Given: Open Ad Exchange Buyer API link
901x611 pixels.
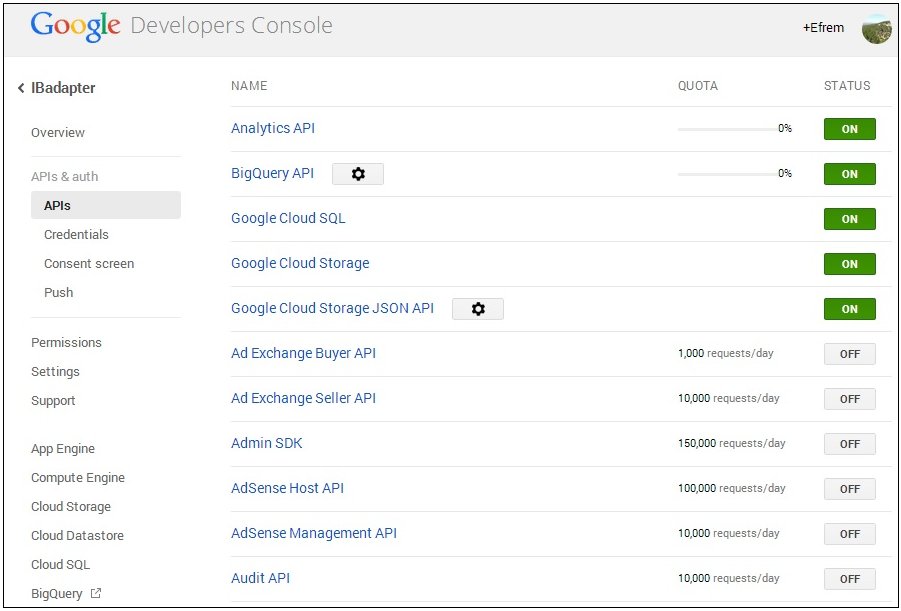Looking at the screenshot, I should click(x=303, y=353).
